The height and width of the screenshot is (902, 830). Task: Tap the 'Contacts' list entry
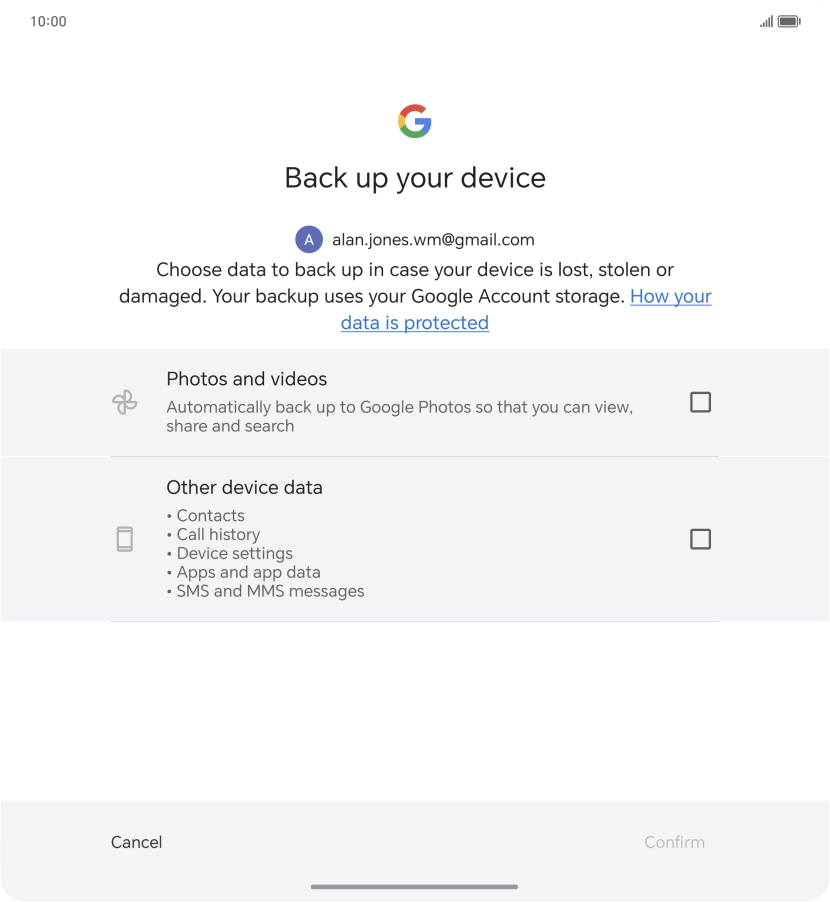[210, 516]
